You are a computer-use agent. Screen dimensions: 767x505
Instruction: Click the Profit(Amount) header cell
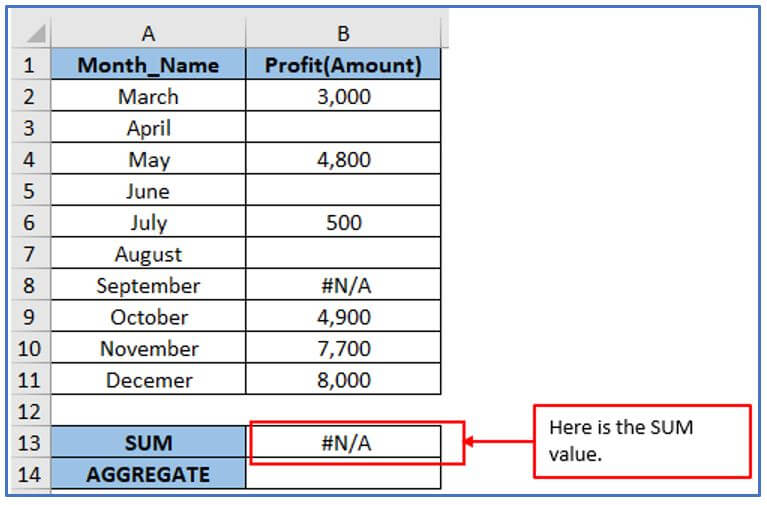pos(343,65)
